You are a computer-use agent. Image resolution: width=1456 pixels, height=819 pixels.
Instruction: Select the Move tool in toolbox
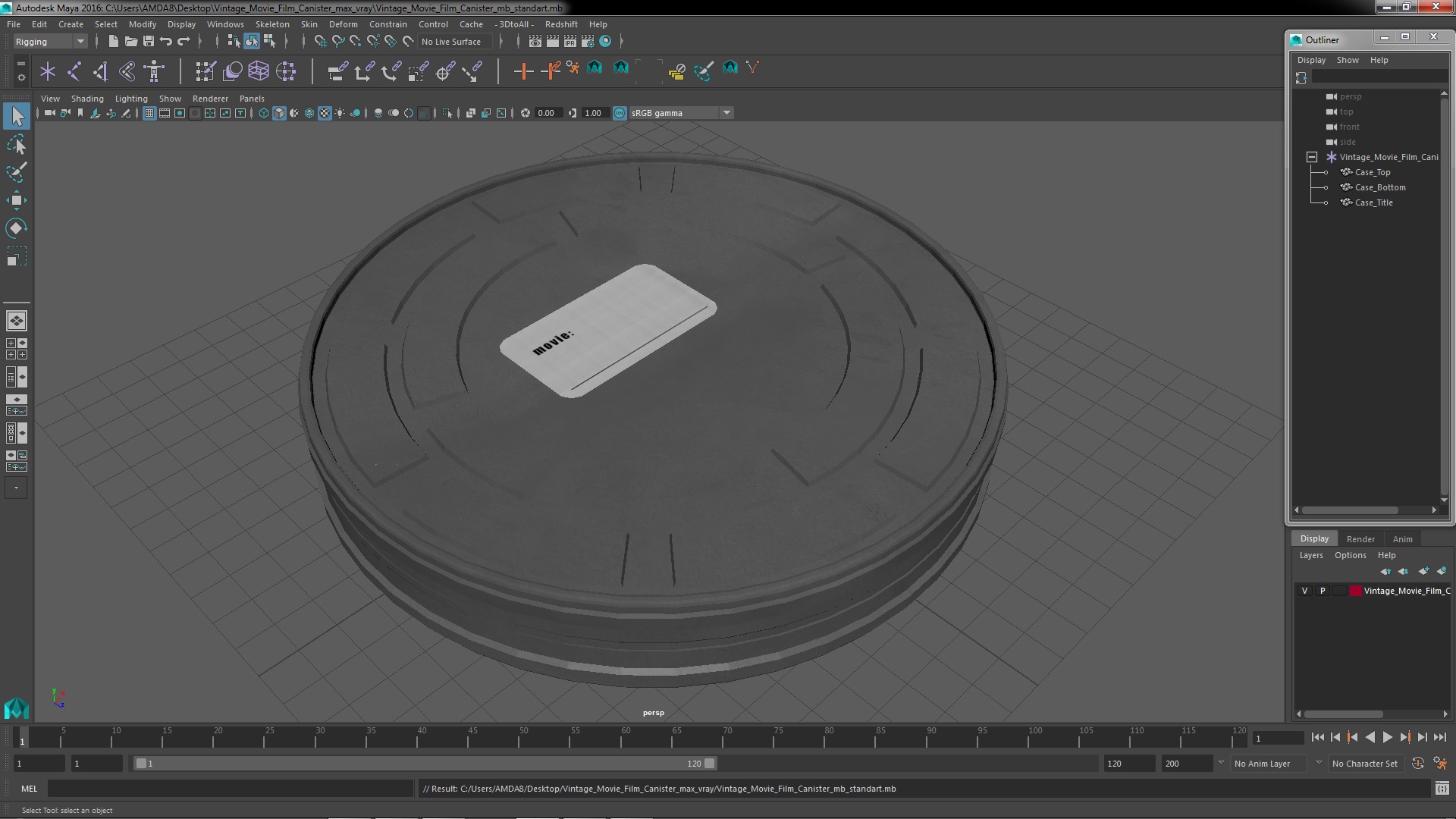point(17,200)
